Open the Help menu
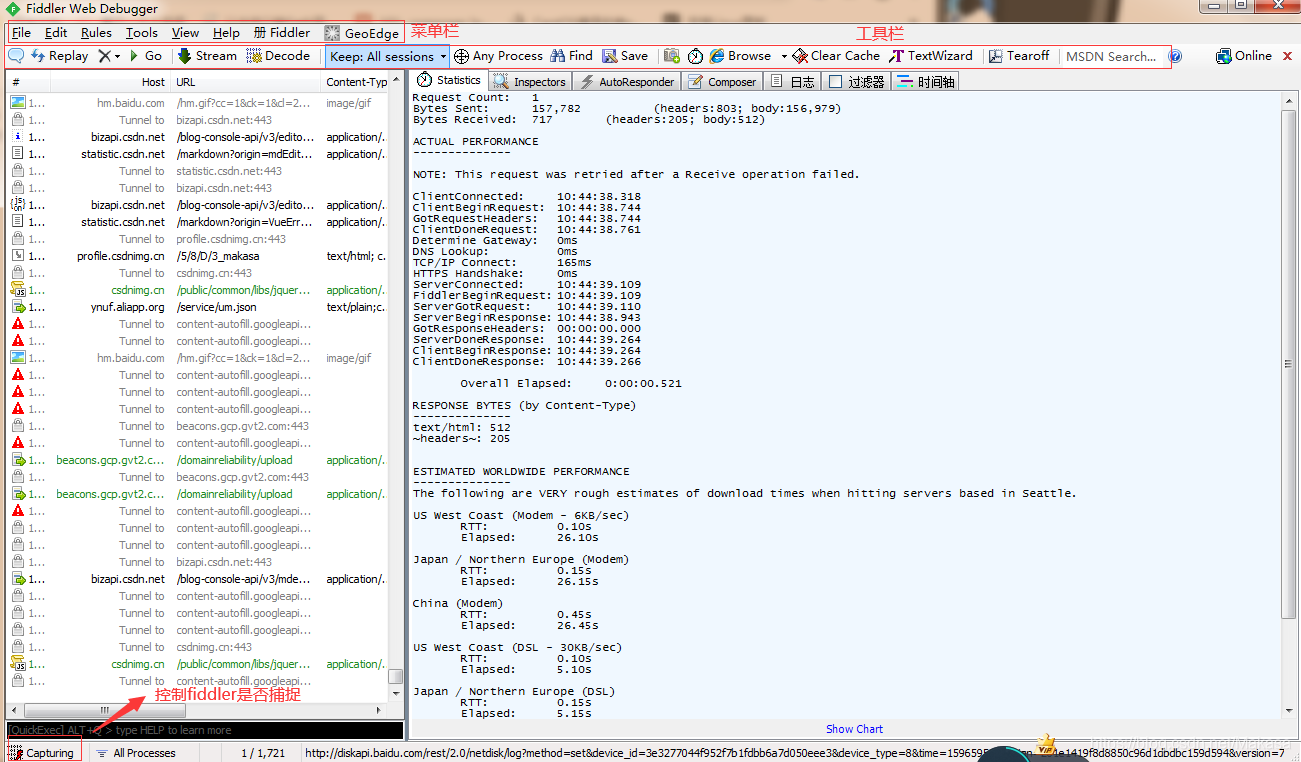The width and height of the screenshot is (1301, 762). [x=226, y=33]
